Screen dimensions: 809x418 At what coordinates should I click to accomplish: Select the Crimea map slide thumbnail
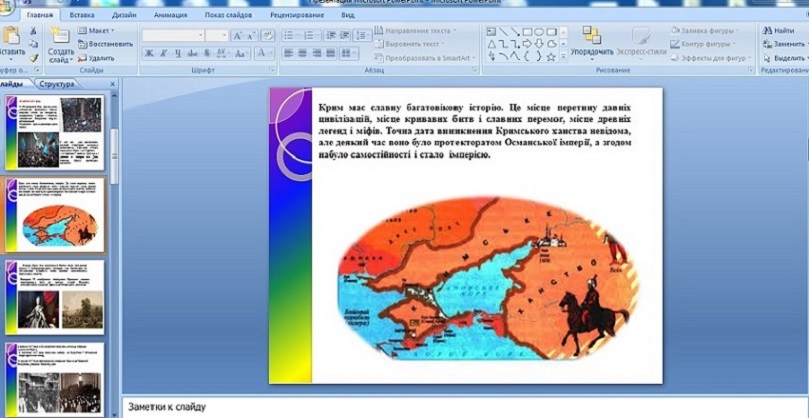coord(55,215)
